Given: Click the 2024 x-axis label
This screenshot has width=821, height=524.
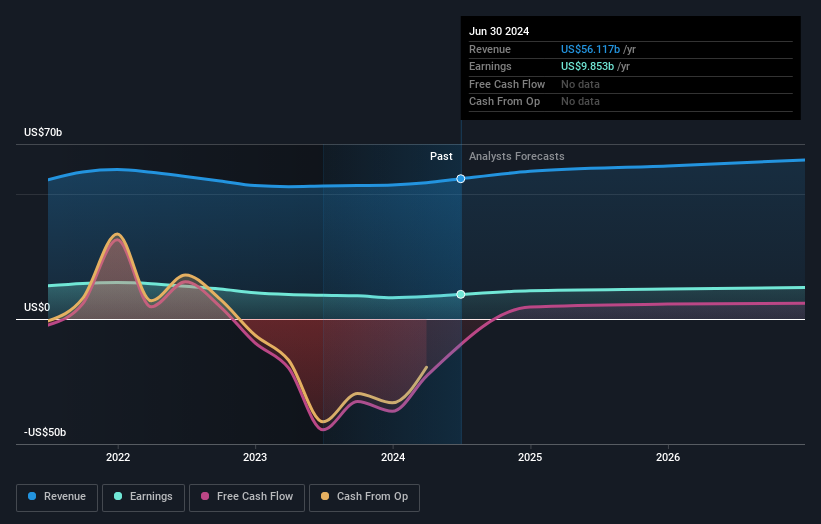Looking at the screenshot, I should [393, 458].
